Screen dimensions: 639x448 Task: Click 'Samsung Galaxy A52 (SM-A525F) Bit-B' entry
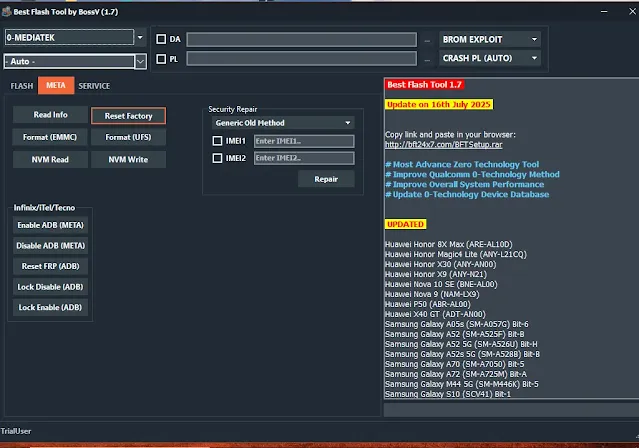coord(455,334)
